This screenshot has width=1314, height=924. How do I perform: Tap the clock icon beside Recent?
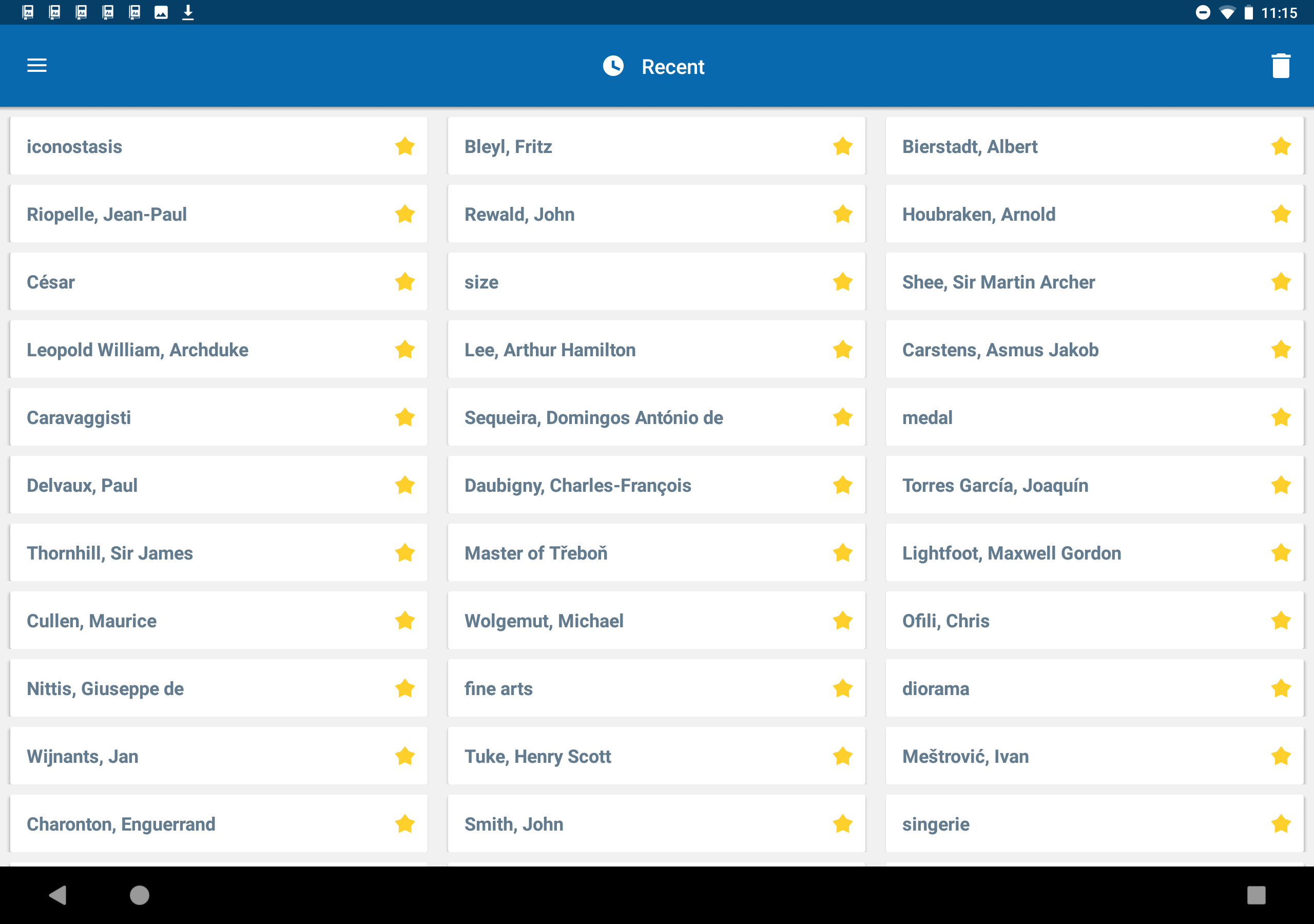coord(613,66)
